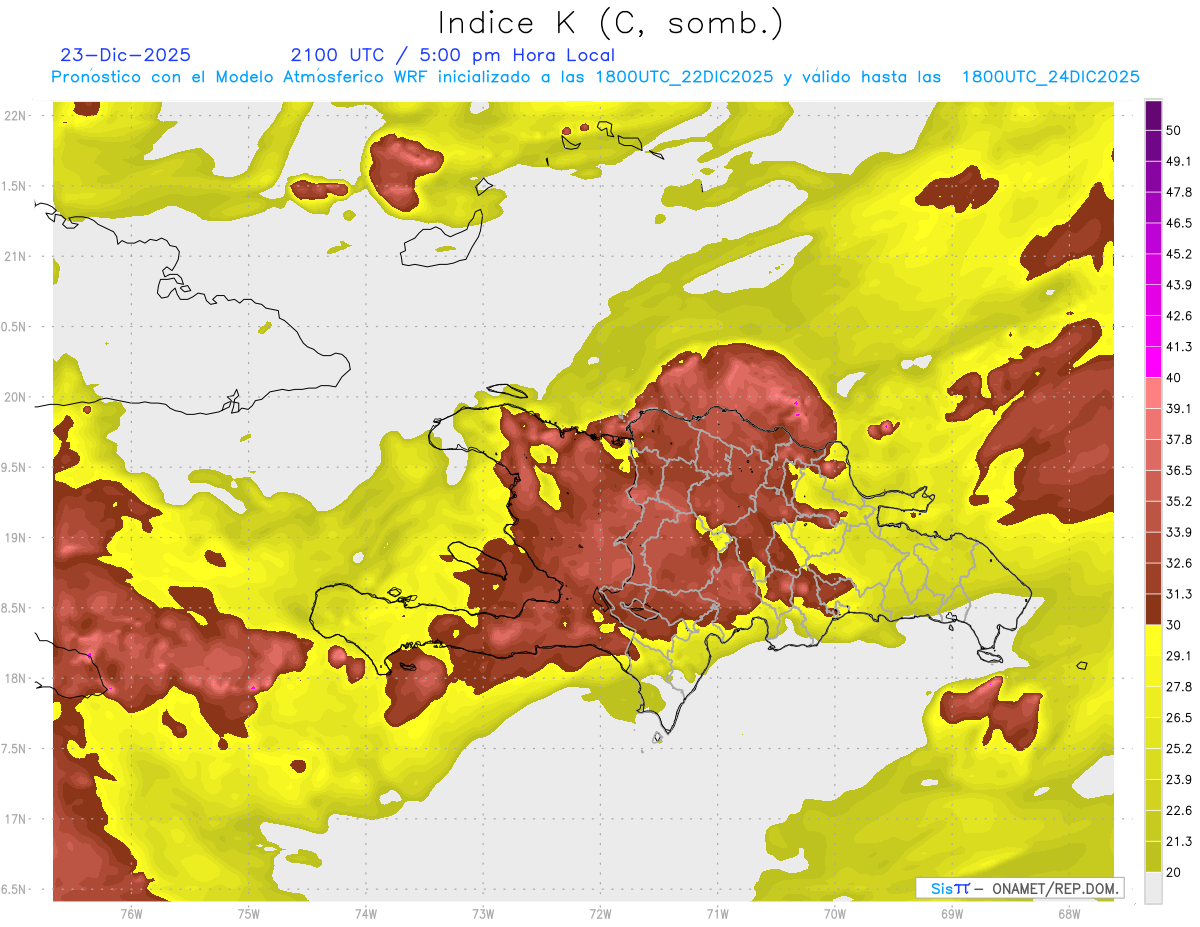Screen dimensions: 1200x927
Task: Select the '46.5' color scale value
Action: click(x=1179, y=223)
